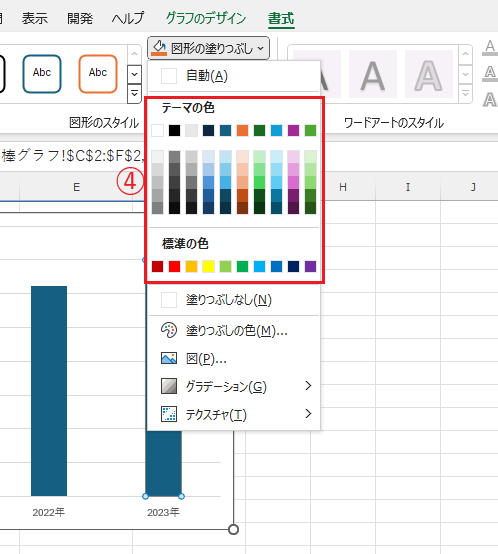Select the 2022年 chart bar
Viewport: 498px width, 554px height.
point(49,391)
